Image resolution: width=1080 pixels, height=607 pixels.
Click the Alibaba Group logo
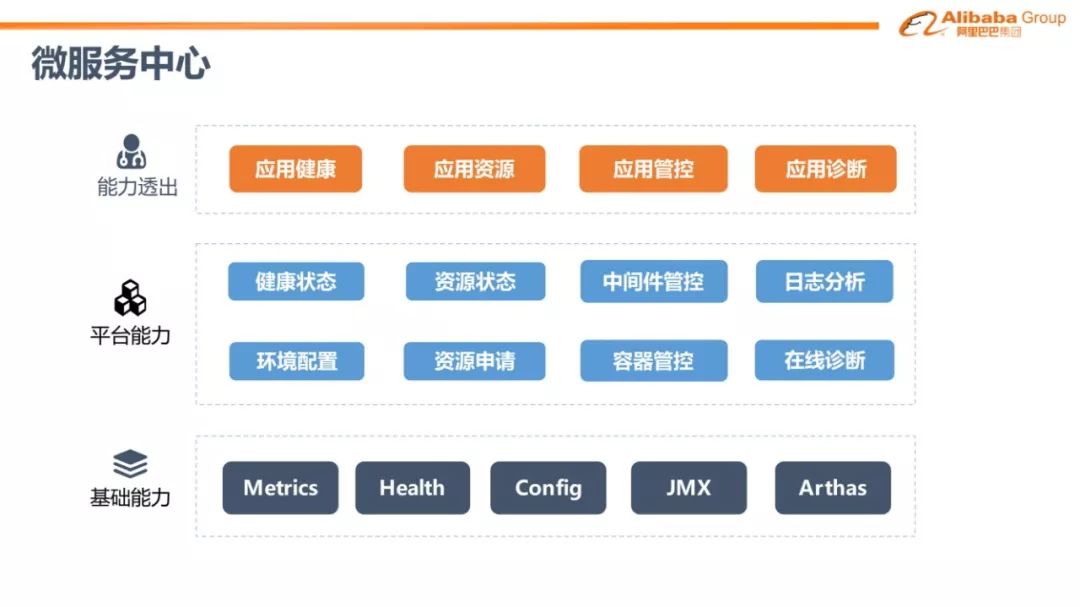coord(981,24)
